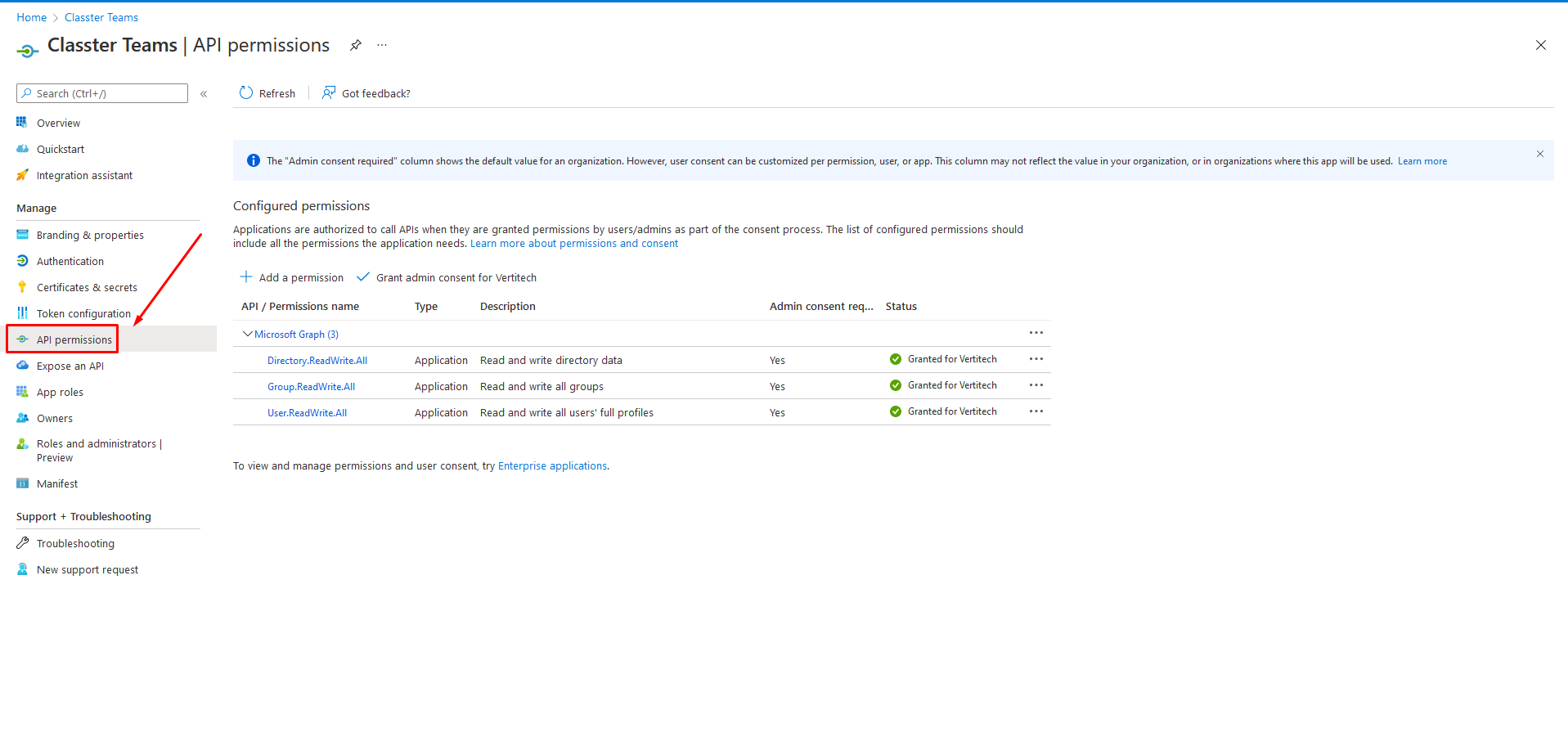Open Directory.ReadWrite.All permission
Screen dimensions: 1568x746
click(x=317, y=361)
